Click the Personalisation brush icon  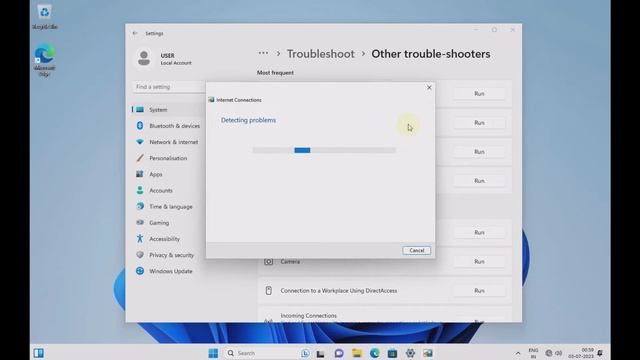tap(140, 158)
